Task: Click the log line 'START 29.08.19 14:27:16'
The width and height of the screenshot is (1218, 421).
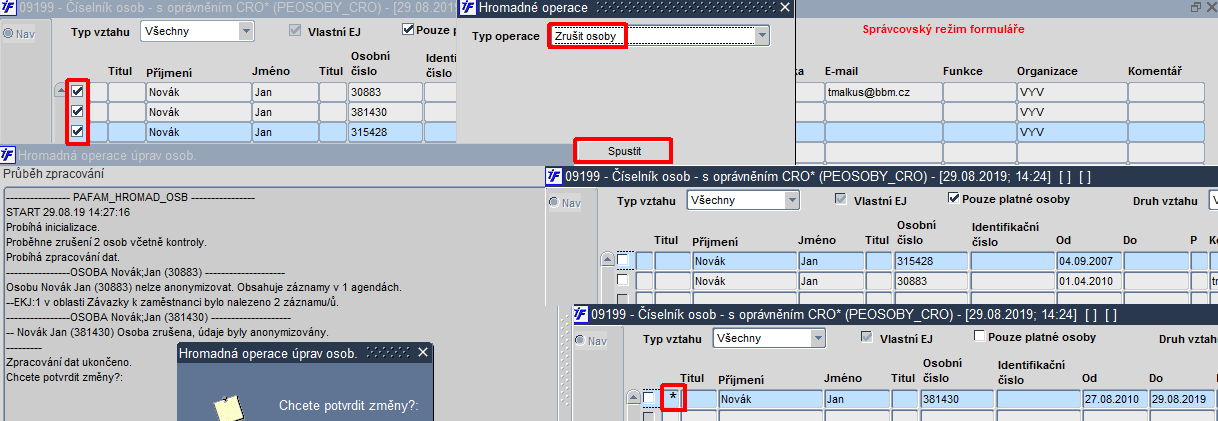Action: [x=68, y=213]
